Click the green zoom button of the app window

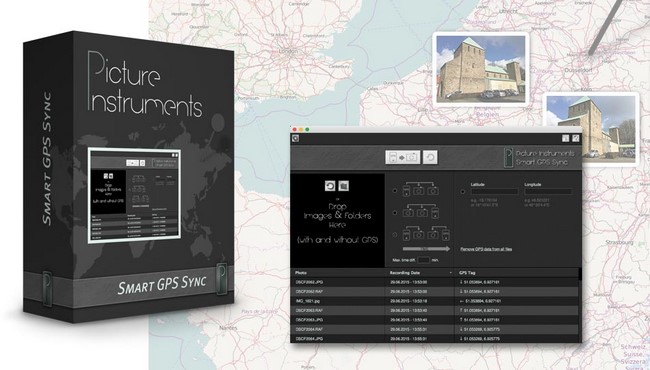coord(307,130)
